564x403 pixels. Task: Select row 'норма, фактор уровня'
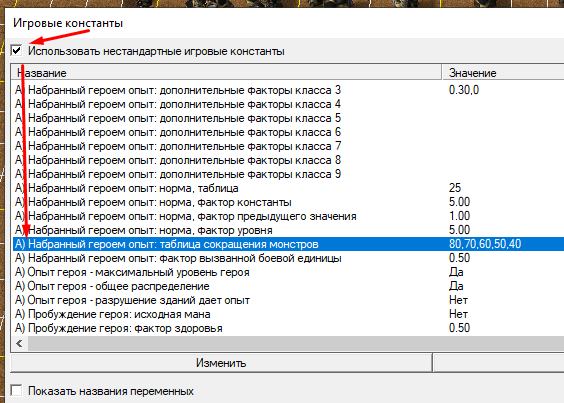pos(288,230)
